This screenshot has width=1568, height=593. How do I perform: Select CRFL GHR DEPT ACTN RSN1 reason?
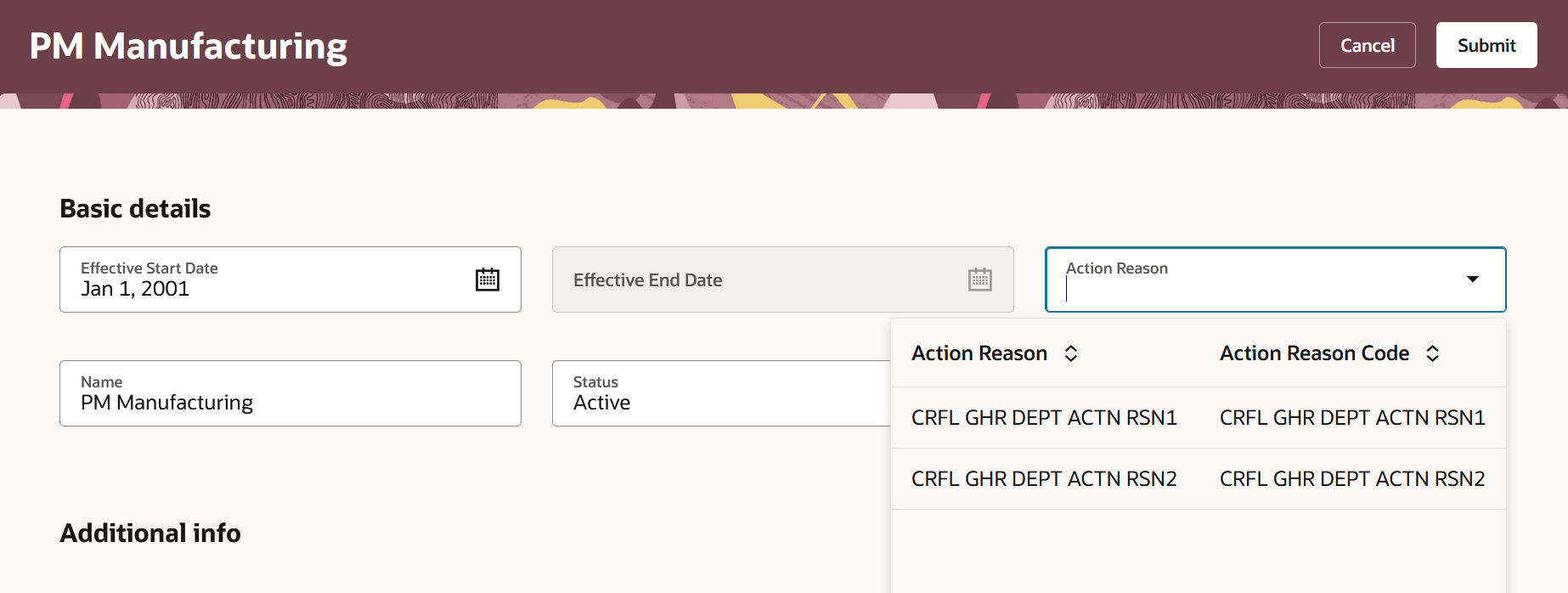[1044, 418]
